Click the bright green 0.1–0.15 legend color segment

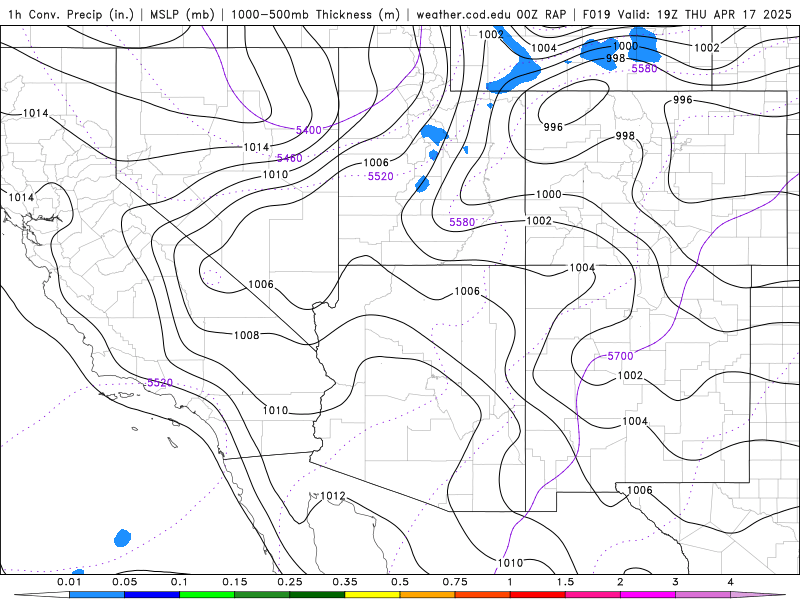coord(207,595)
